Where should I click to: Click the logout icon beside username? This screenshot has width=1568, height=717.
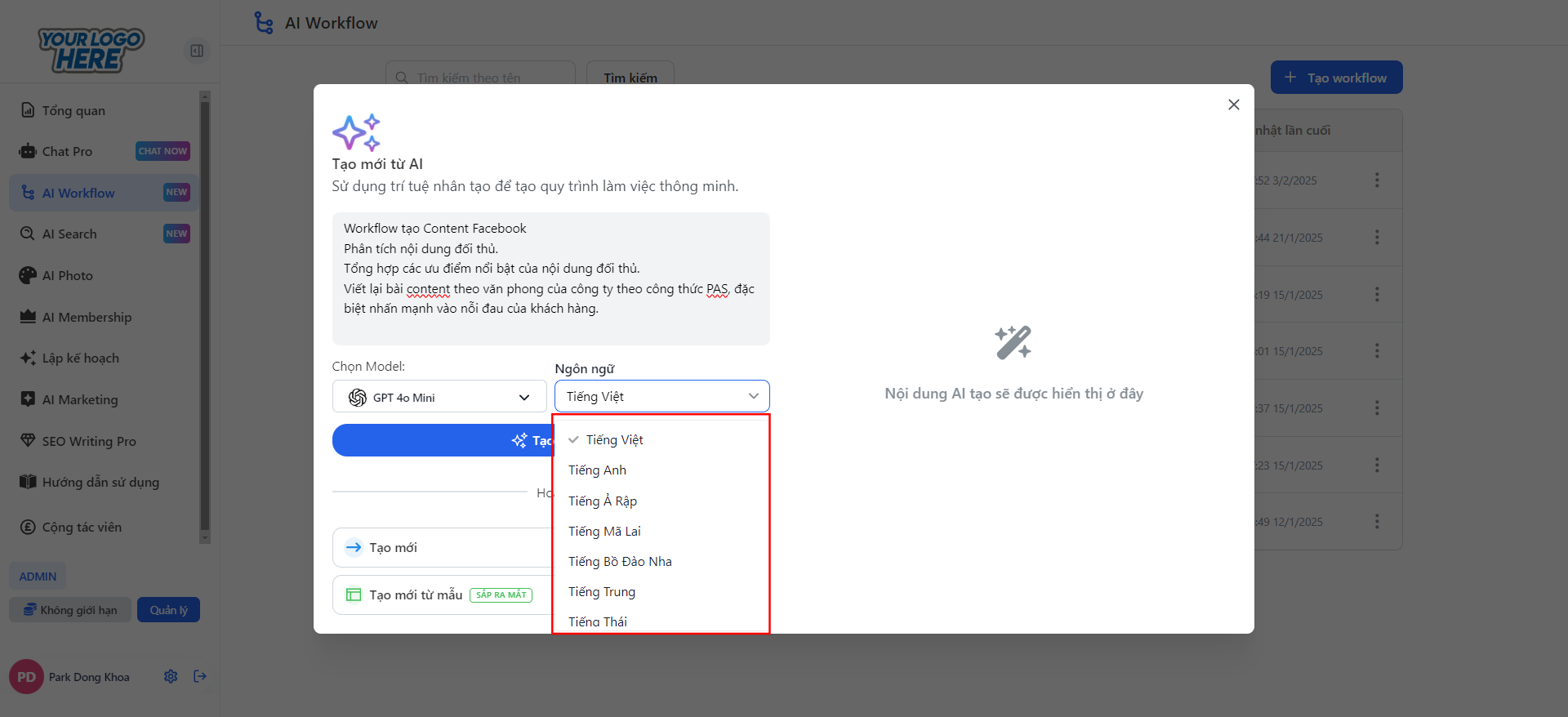click(200, 676)
